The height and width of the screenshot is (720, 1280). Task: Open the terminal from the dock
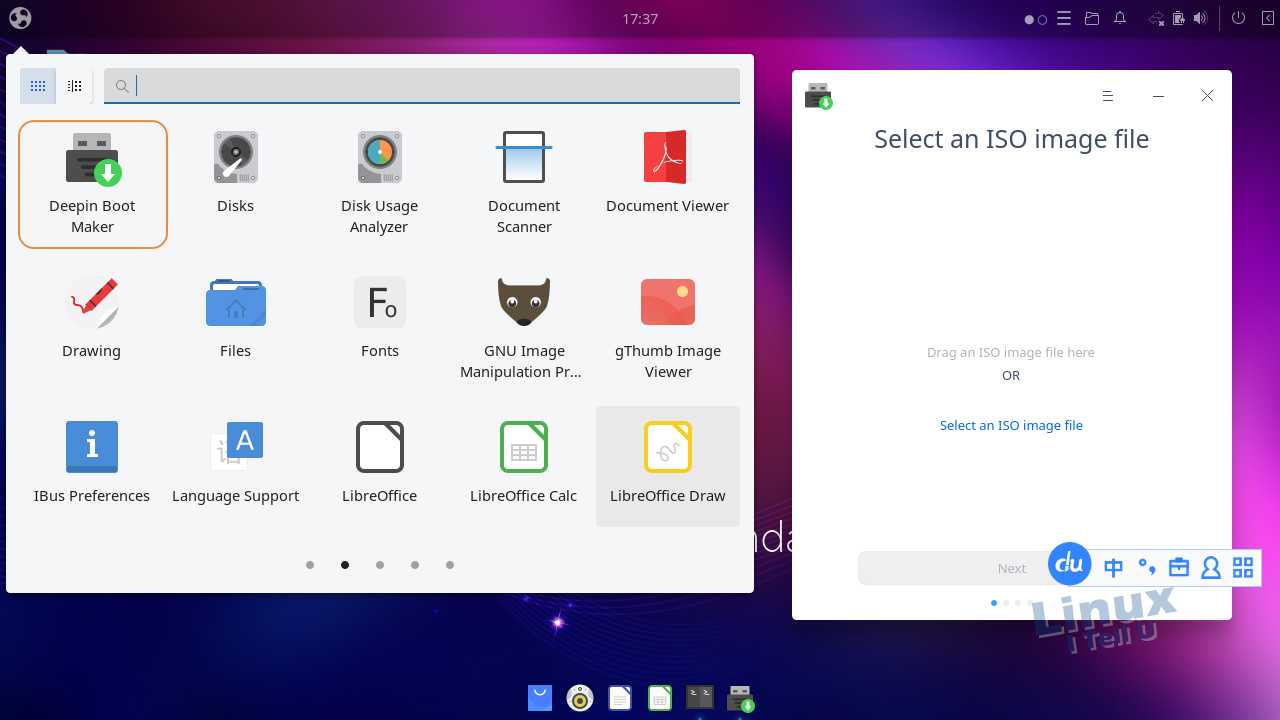[700, 697]
